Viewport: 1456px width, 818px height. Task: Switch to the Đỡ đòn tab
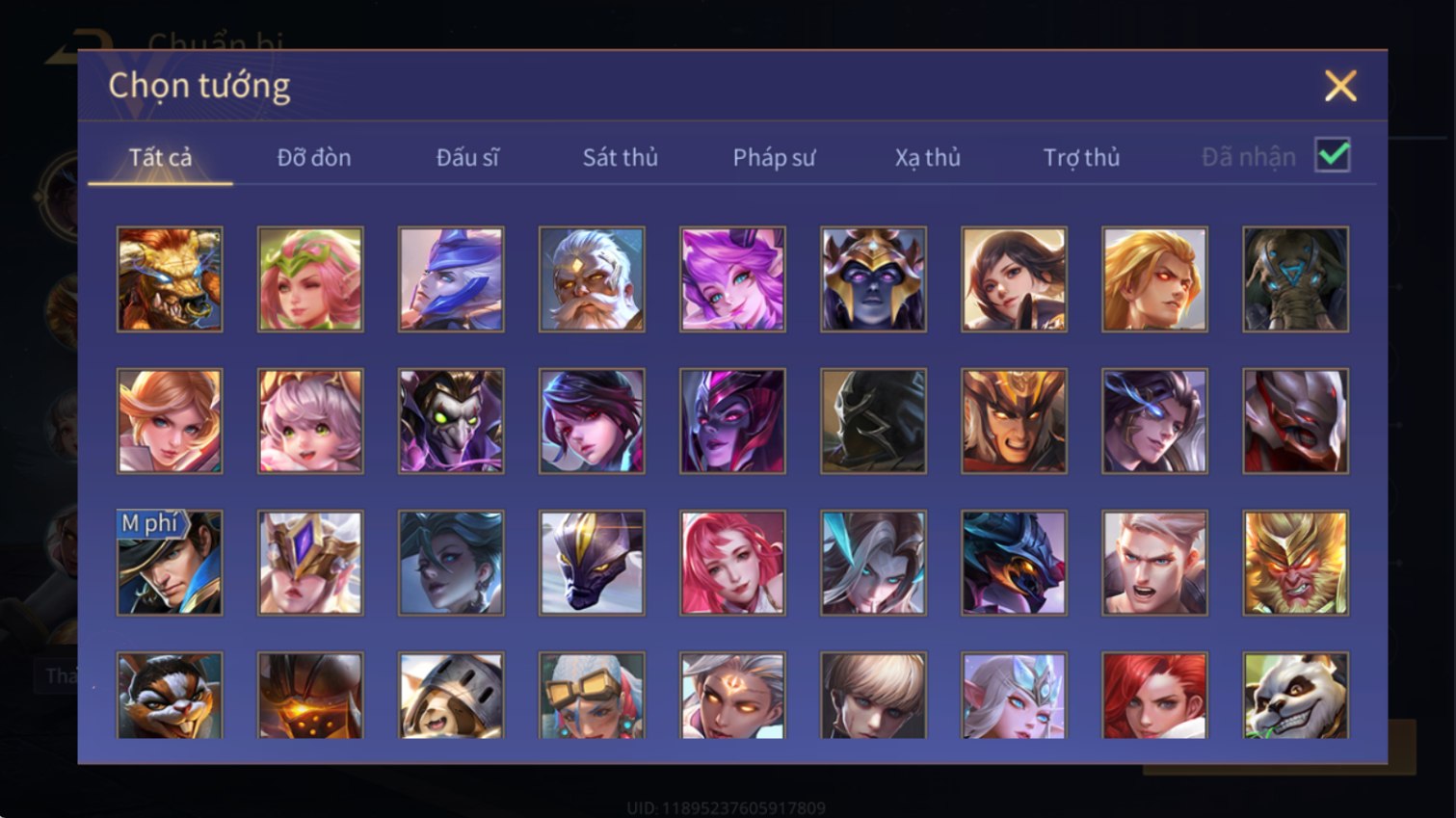pyautogui.click(x=314, y=157)
